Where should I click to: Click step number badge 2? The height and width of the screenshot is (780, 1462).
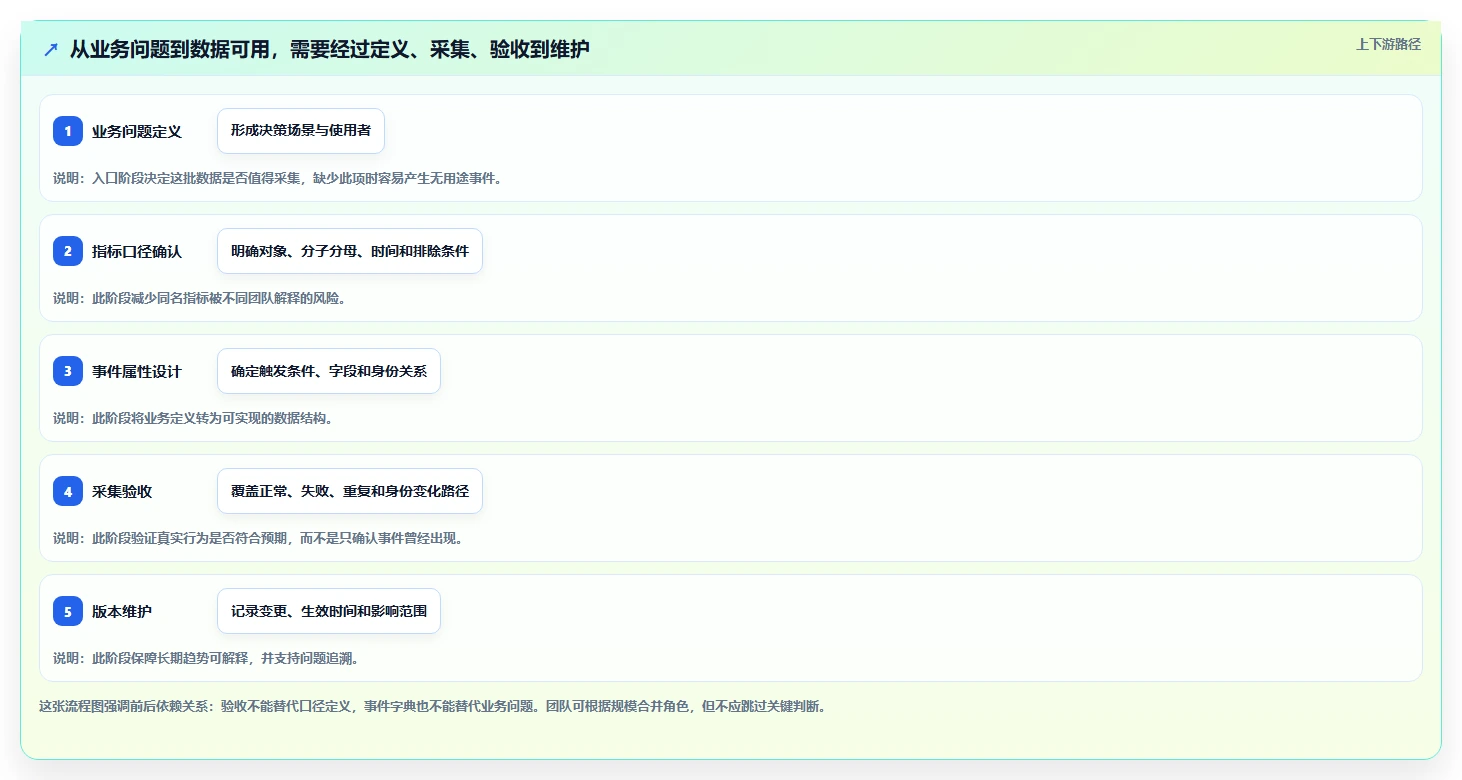68,251
